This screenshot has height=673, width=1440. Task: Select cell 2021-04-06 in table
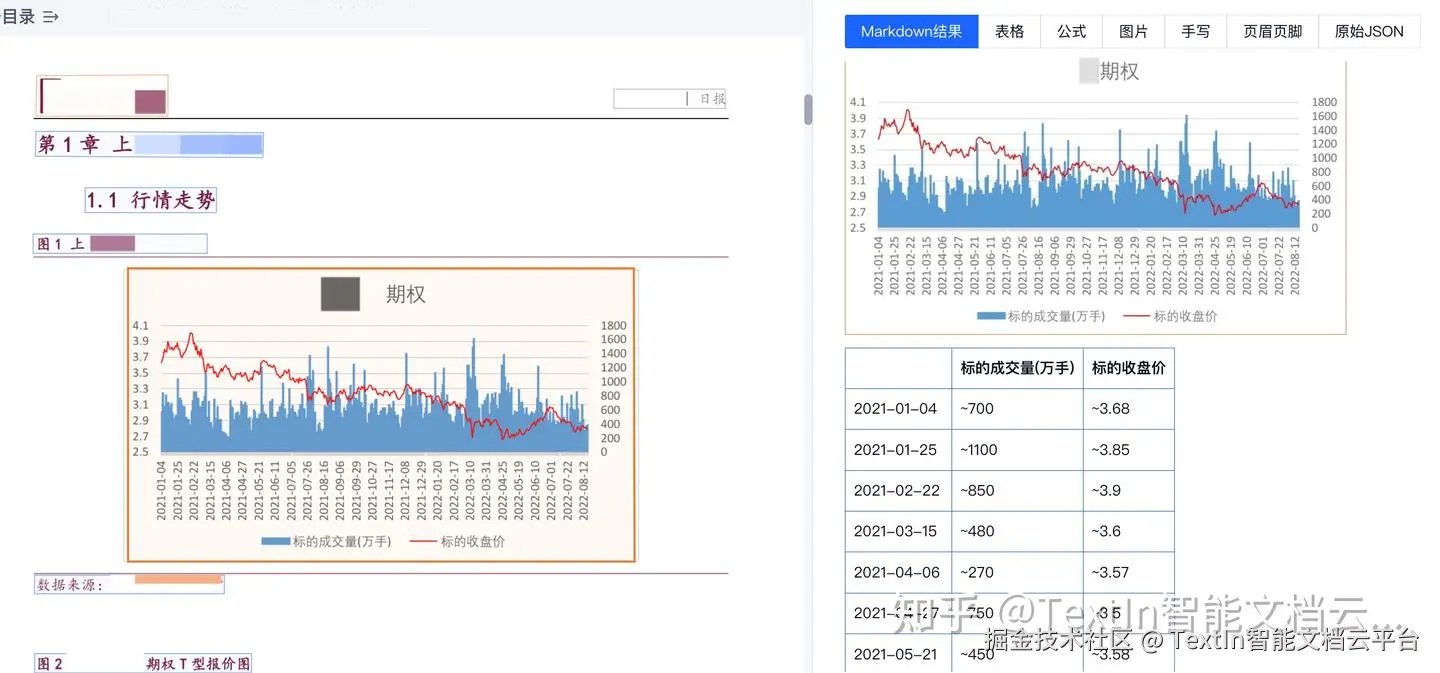pyautogui.click(x=898, y=573)
